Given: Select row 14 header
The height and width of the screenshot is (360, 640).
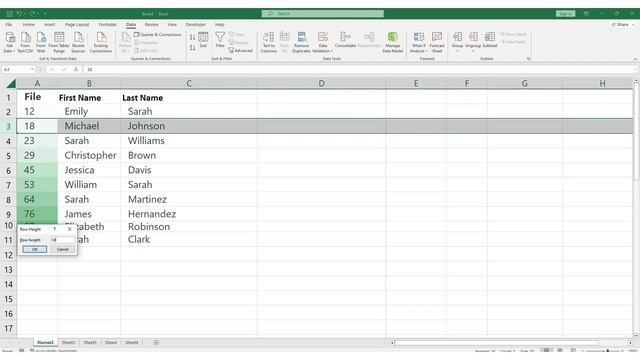Looking at the screenshot, I should tap(8, 284).
